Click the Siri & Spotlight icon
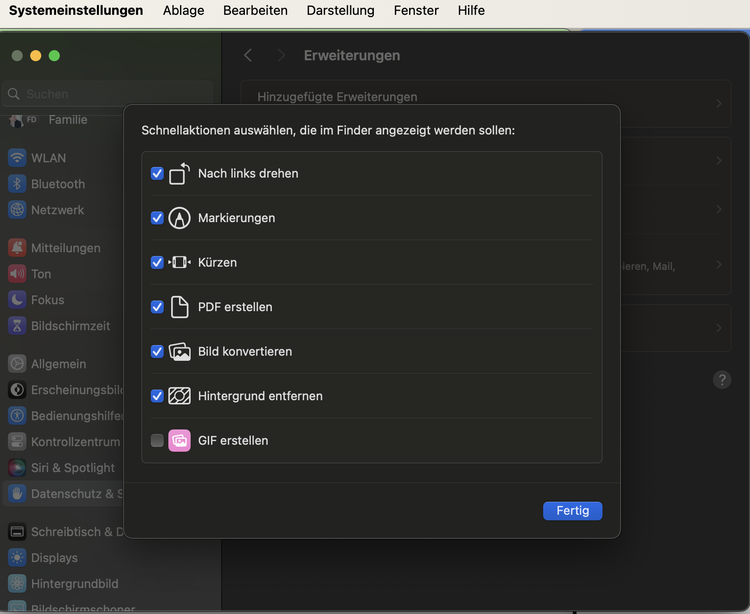The height and width of the screenshot is (614, 750). tap(17, 467)
